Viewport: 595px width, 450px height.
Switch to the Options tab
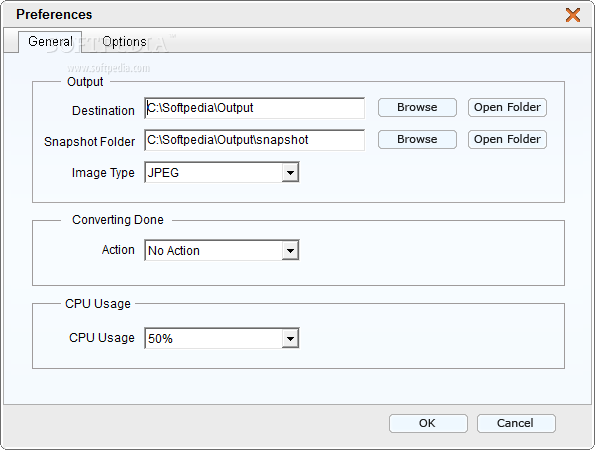click(x=124, y=41)
